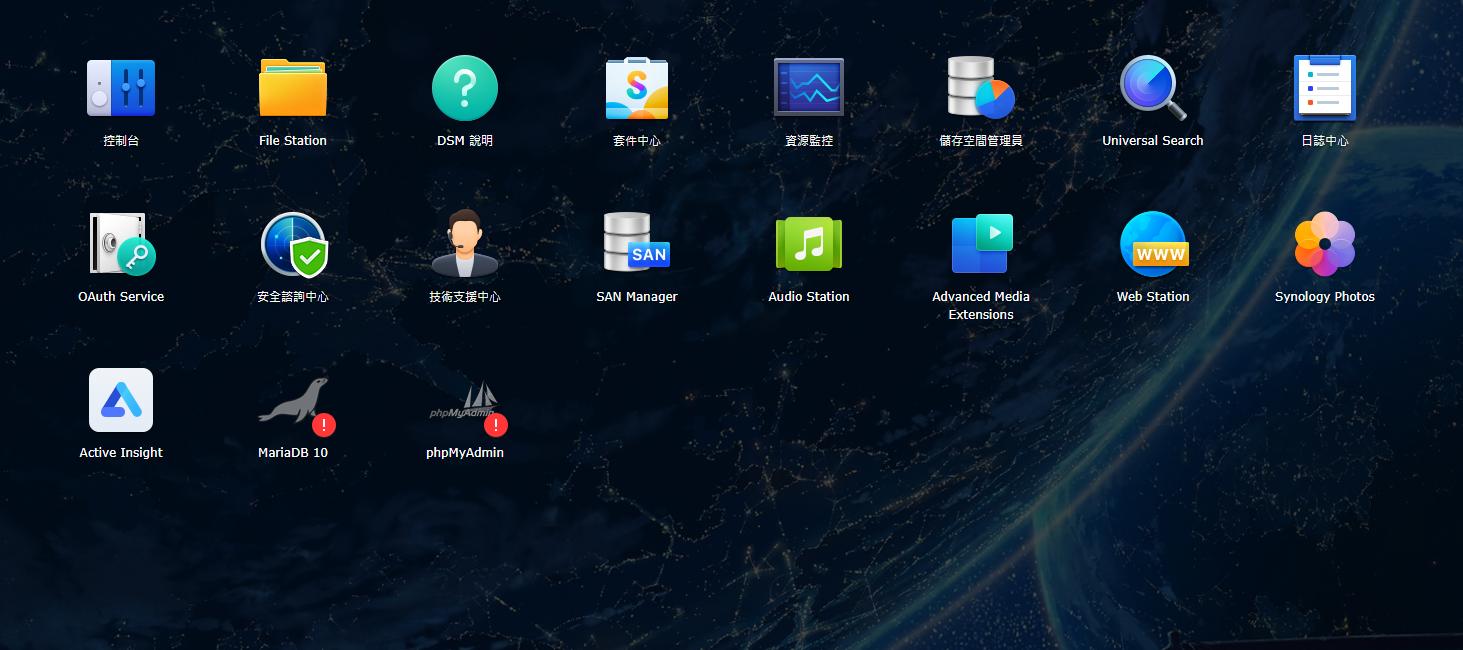The height and width of the screenshot is (650, 1463).
Task: Launch Web Station globe icon
Action: (x=1153, y=244)
